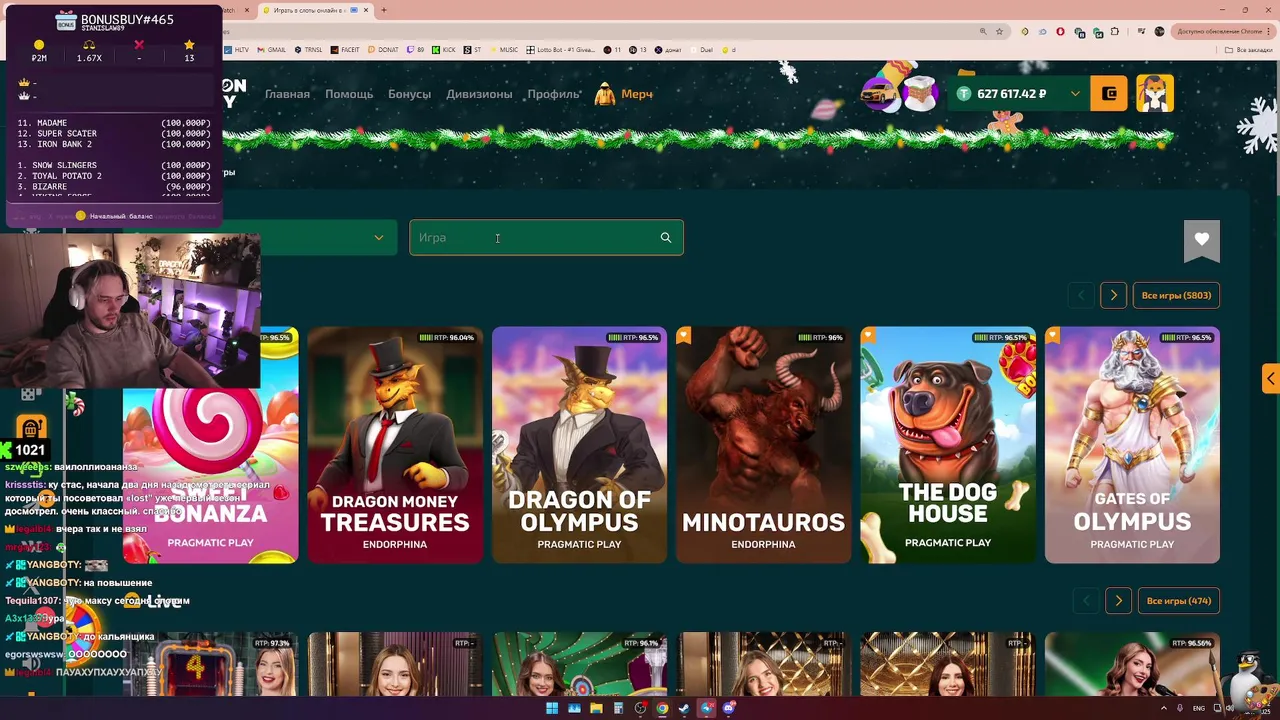
Task: Expand the orange side panel arrow tab
Action: click(1270, 379)
